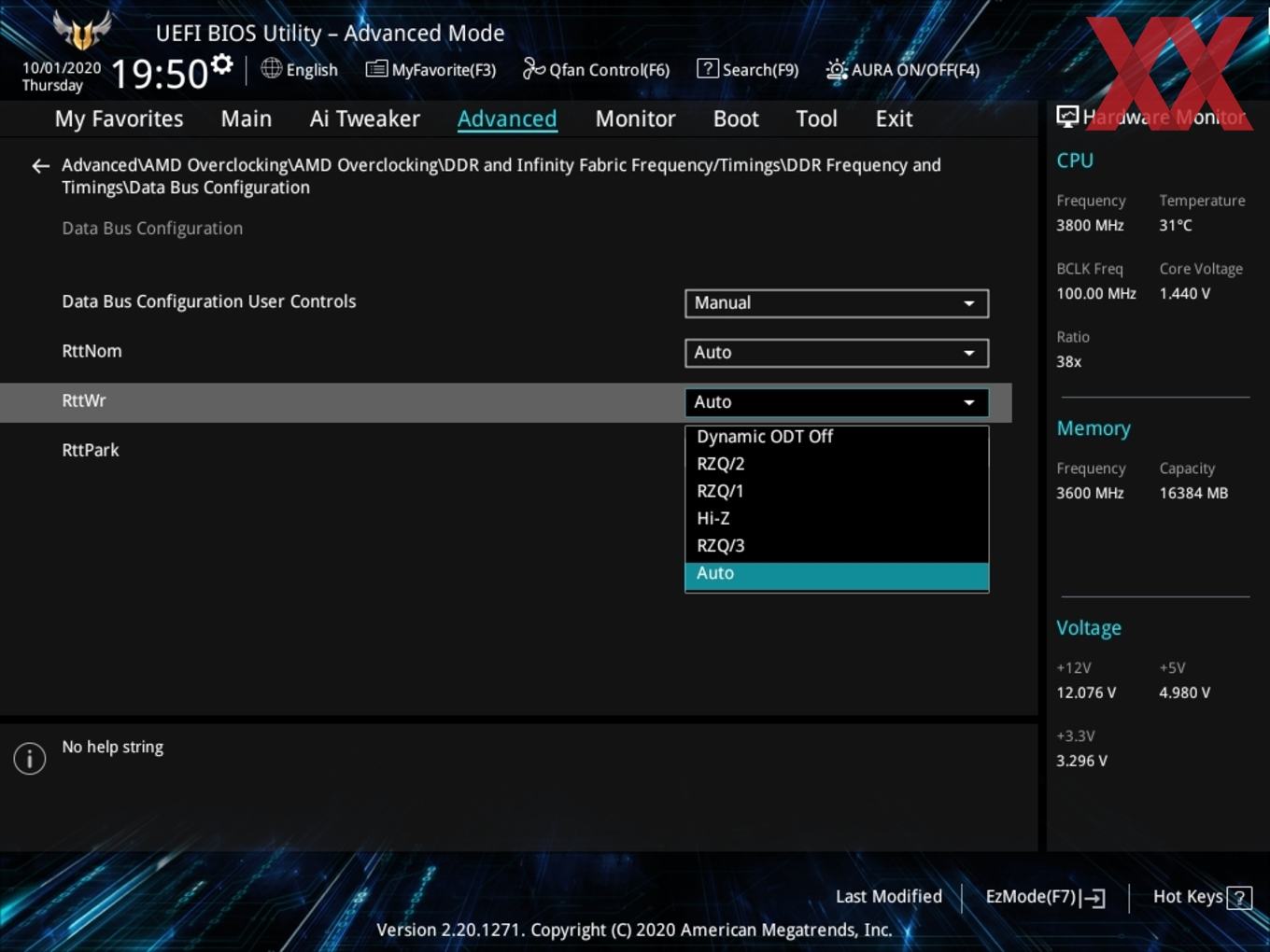Open the RttNom dropdown
This screenshot has height=952, width=1270.
pyautogui.click(x=837, y=353)
